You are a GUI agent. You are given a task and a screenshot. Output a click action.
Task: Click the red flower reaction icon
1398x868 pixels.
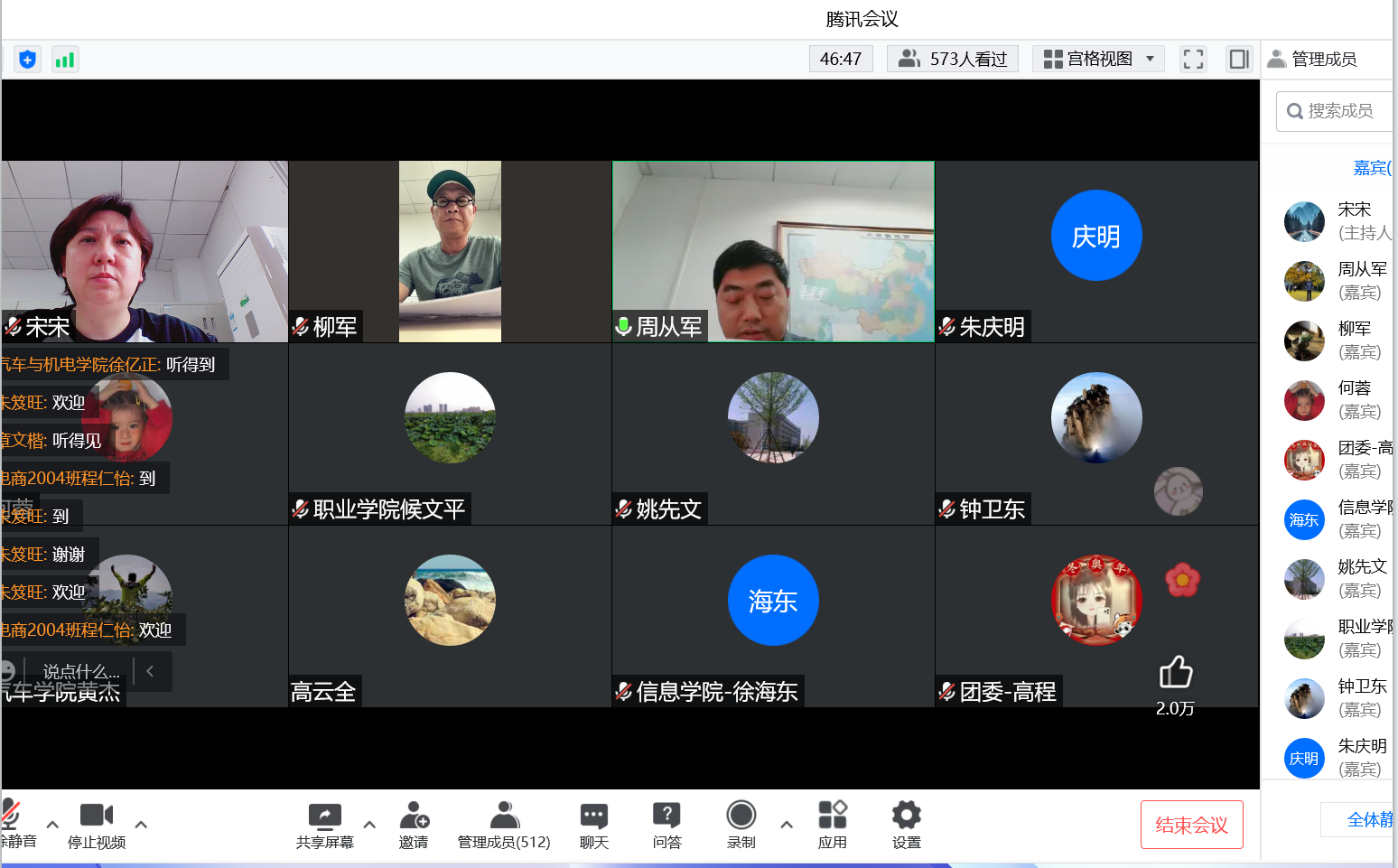[1182, 580]
